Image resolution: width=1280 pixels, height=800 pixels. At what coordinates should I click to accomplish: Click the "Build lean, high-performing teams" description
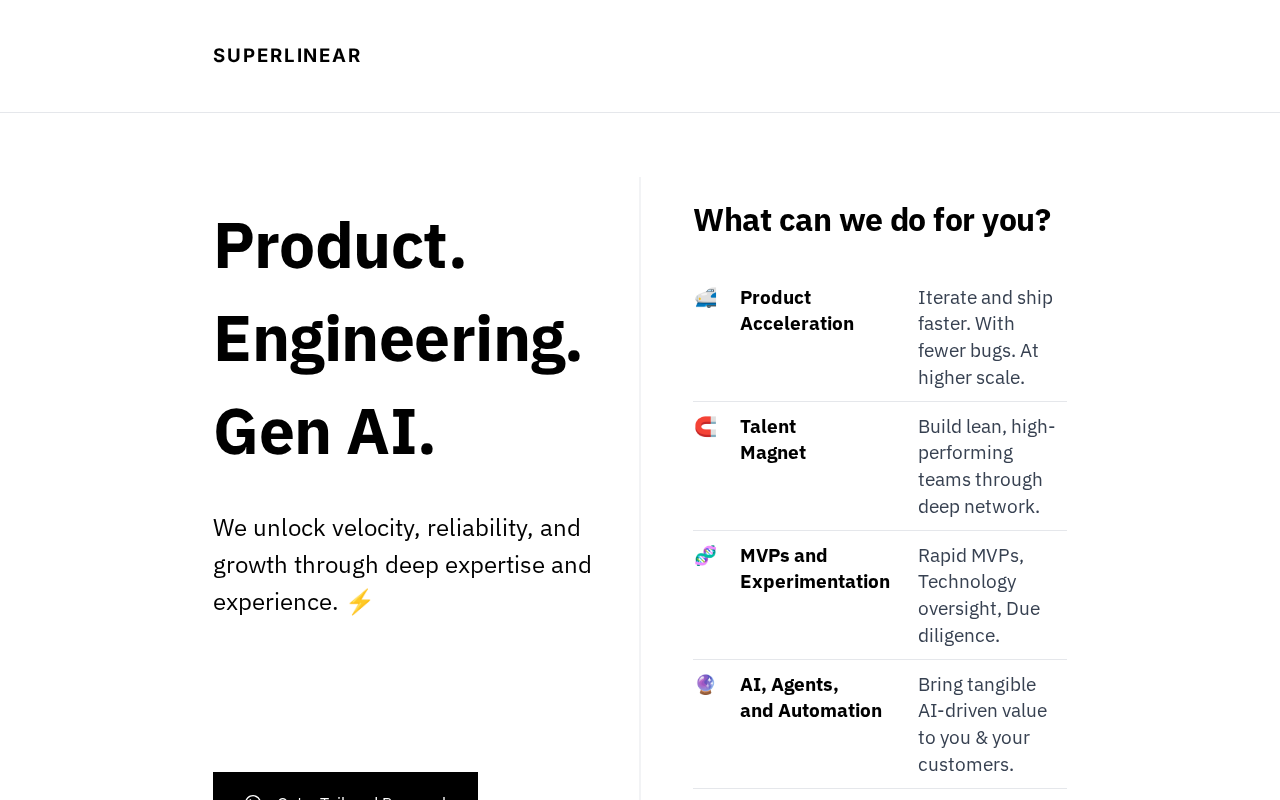[x=986, y=466]
